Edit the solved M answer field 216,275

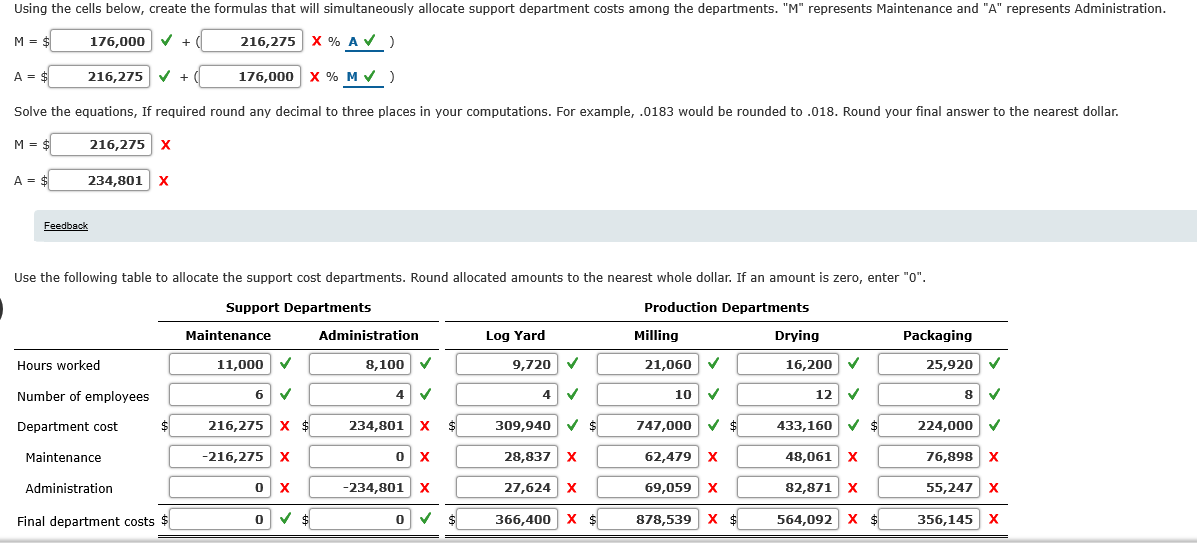tap(101, 144)
